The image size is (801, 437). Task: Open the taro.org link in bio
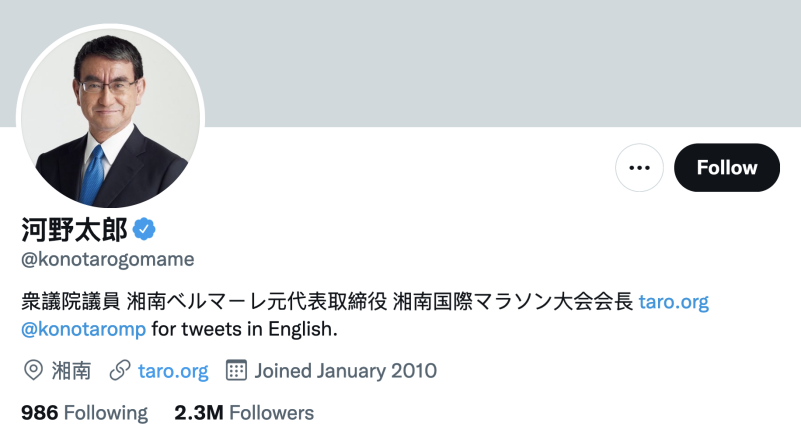(x=673, y=301)
